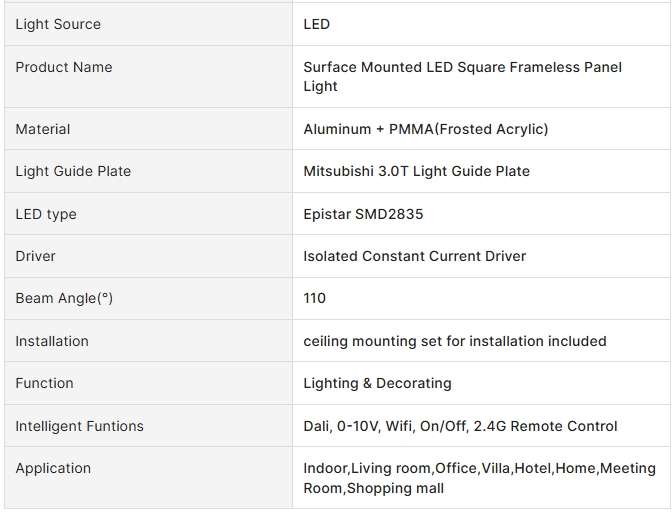Select Aluminum + PMMA(Frosted Acrylic) value
This screenshot has height=519, width=672.
point(426,129)
